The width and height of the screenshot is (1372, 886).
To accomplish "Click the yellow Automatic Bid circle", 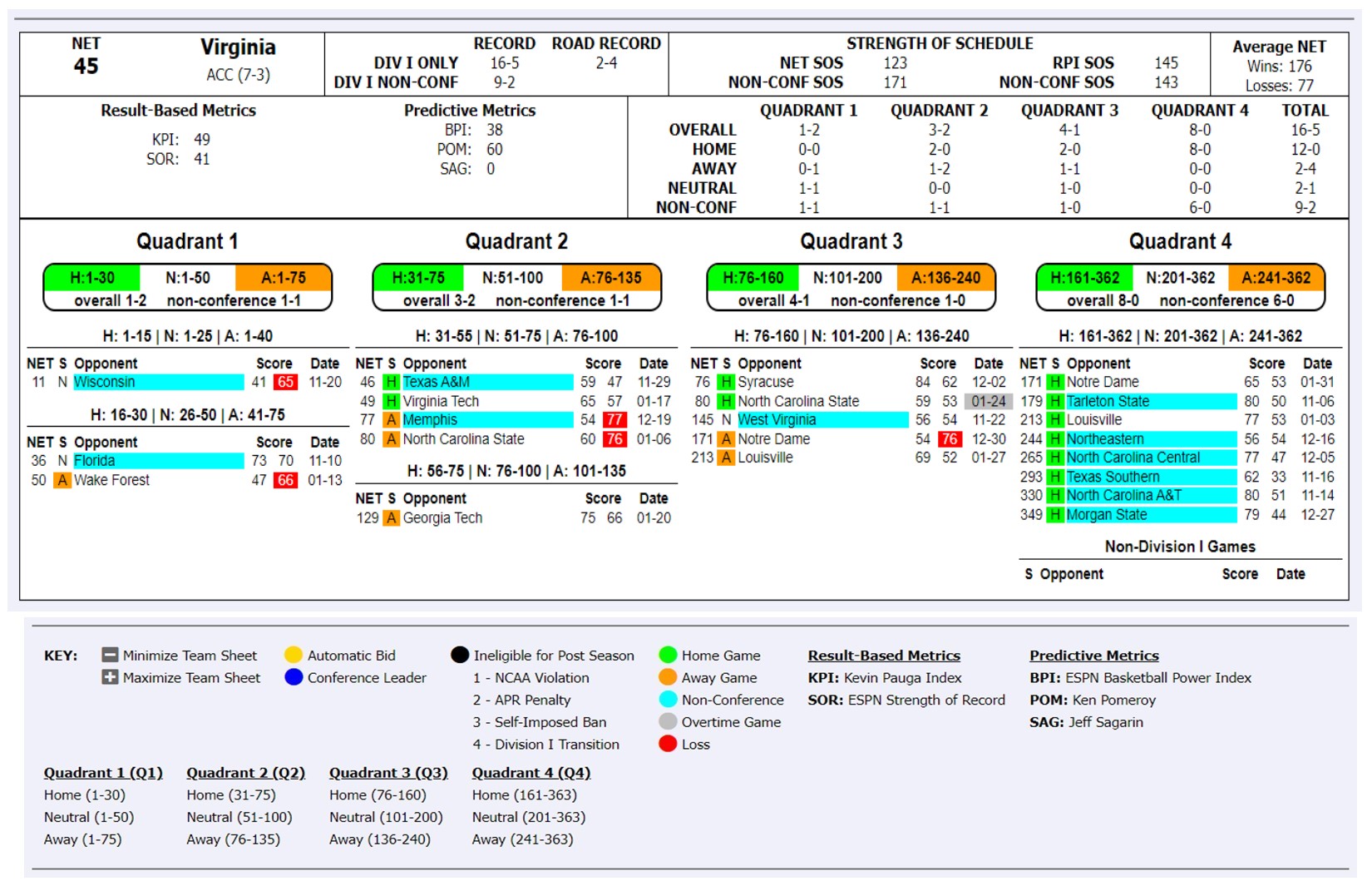I will coord(294,656).
